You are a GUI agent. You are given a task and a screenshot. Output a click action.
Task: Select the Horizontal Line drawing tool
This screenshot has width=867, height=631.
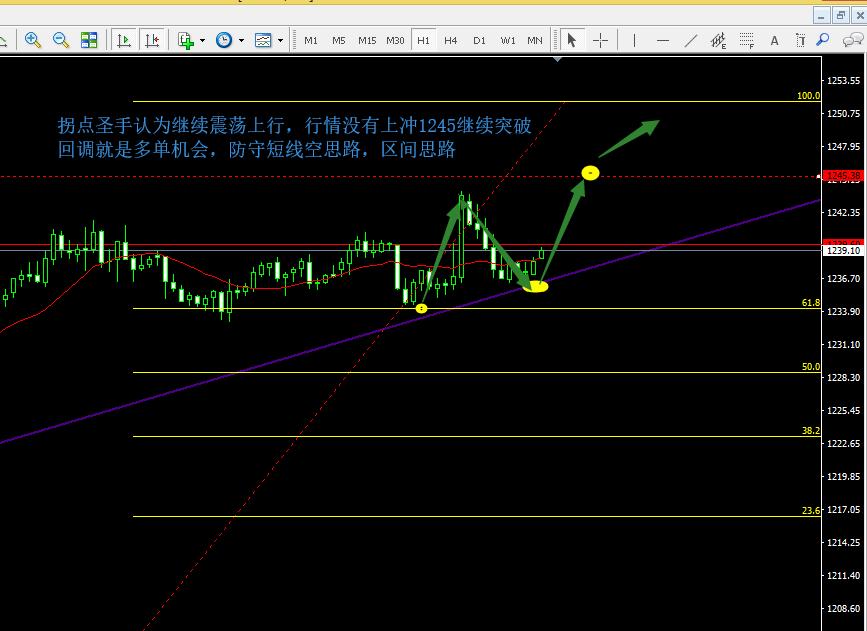pos(663,40)
